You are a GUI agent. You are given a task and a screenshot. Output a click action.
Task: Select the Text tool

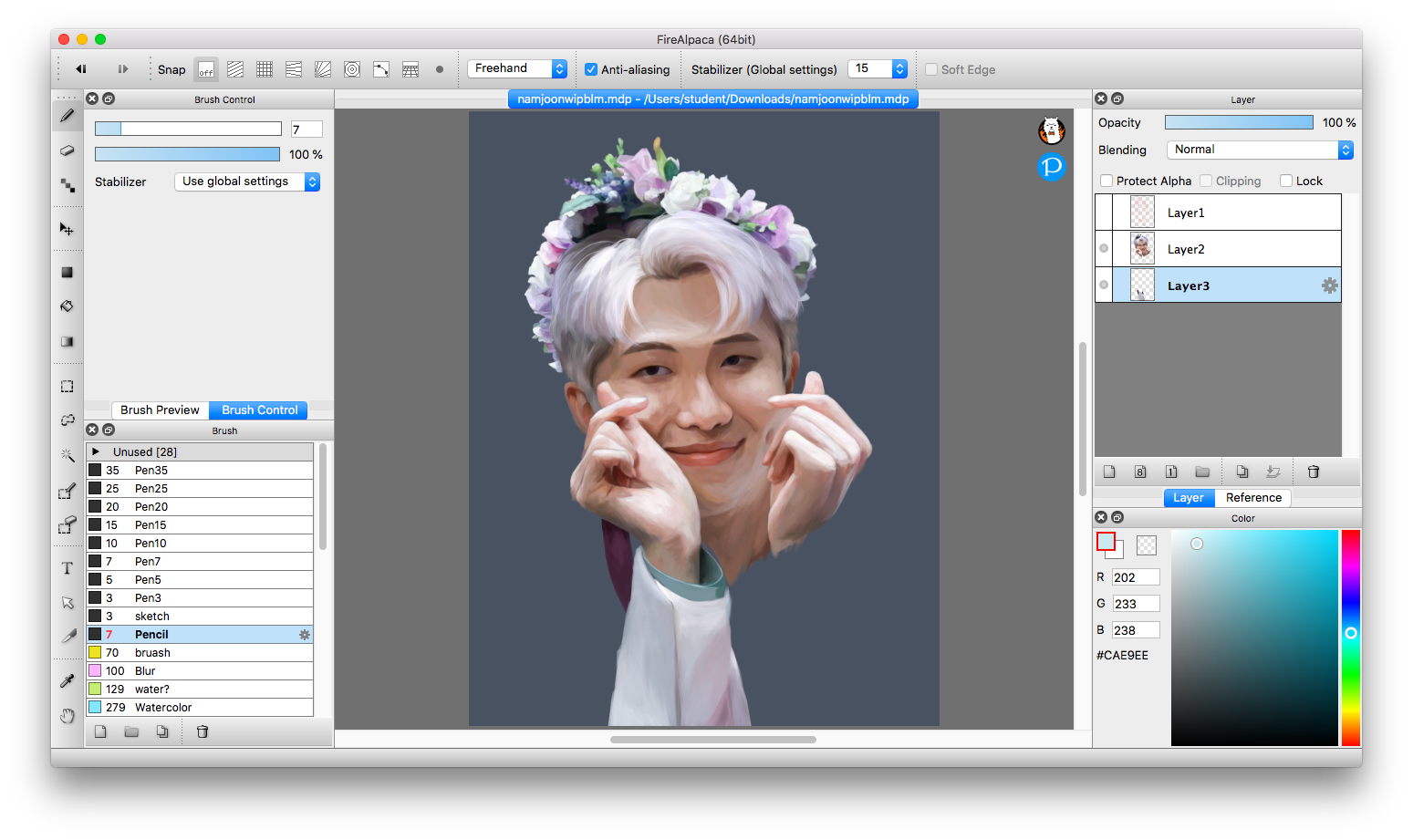point(68,568)
